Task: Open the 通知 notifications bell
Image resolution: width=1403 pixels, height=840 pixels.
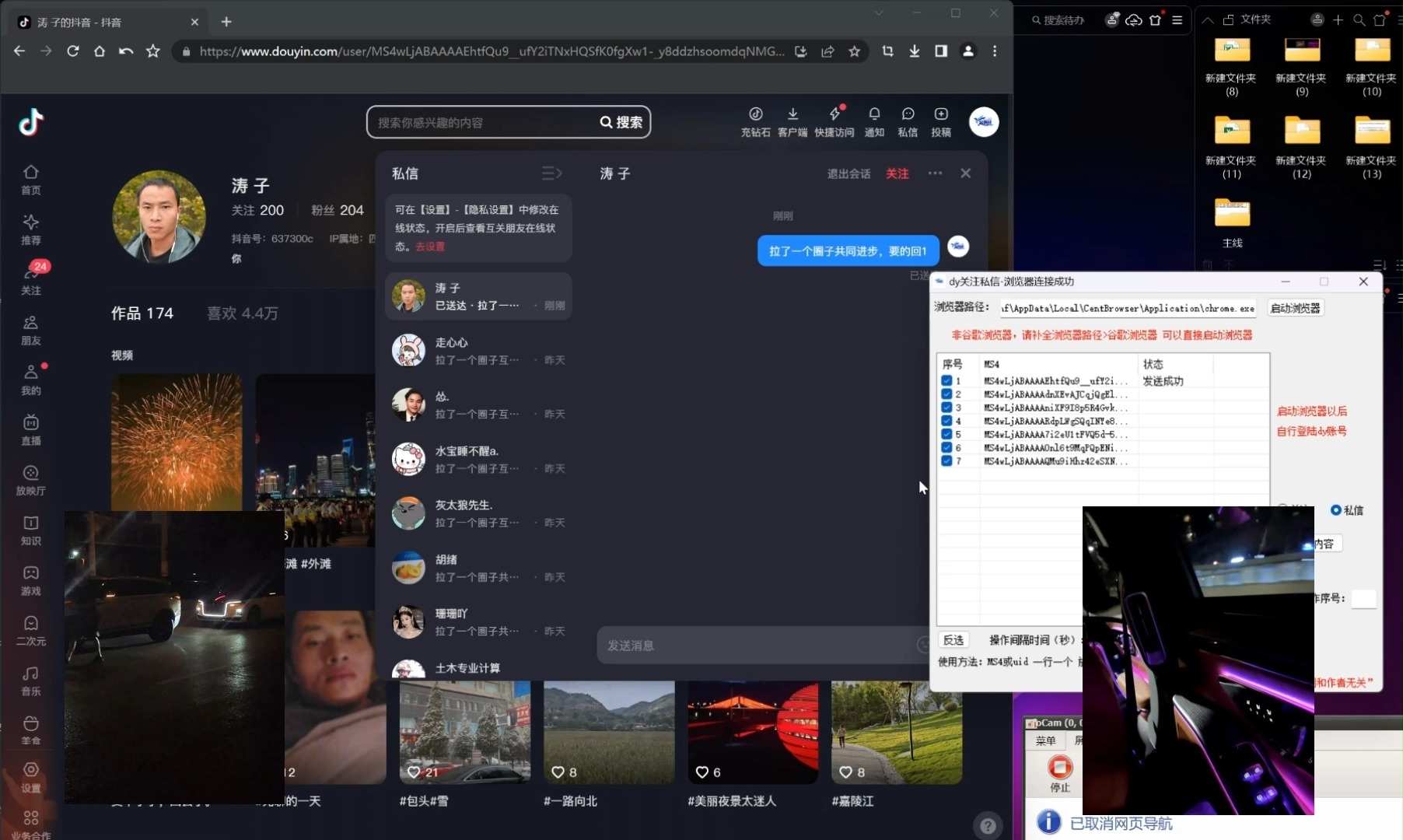Action: point(874,122)
